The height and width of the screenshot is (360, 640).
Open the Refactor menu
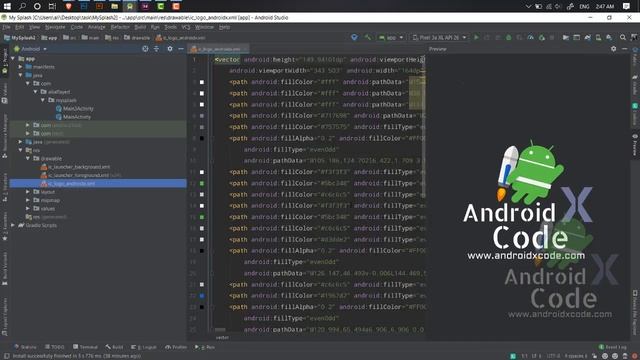tap(120, 27)
